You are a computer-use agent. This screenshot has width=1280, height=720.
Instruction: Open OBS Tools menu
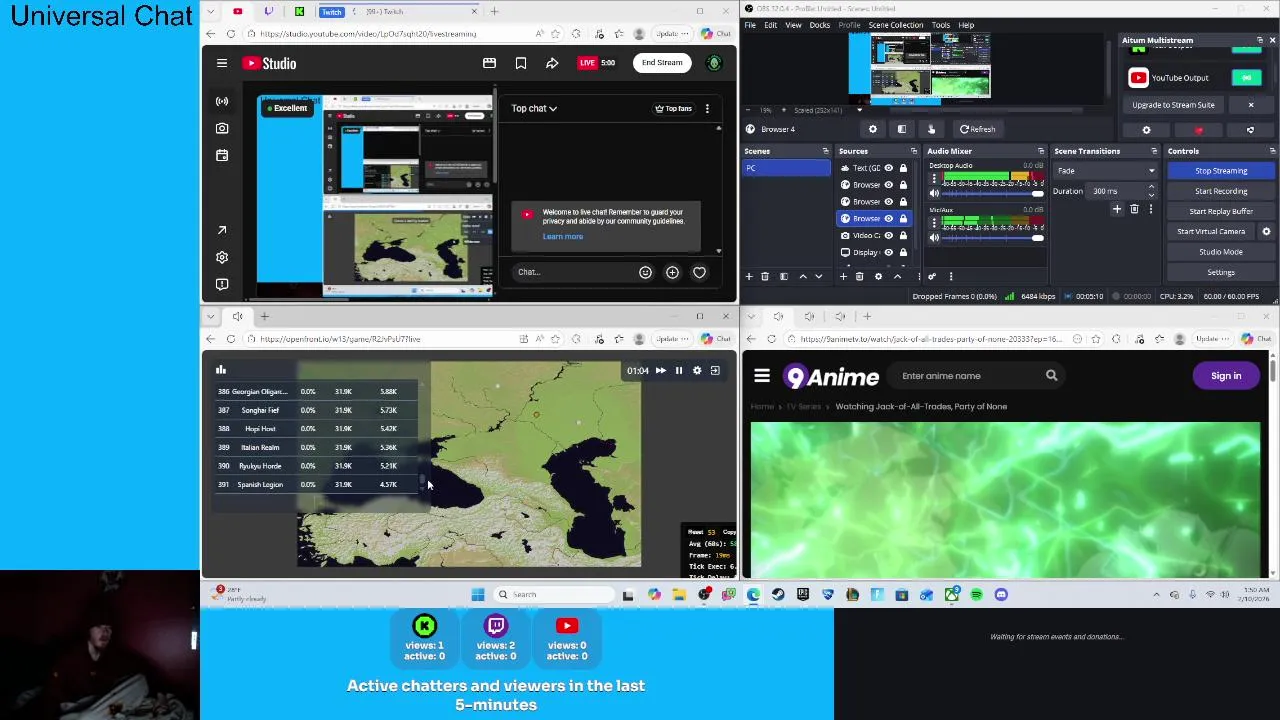pos(941,25)
